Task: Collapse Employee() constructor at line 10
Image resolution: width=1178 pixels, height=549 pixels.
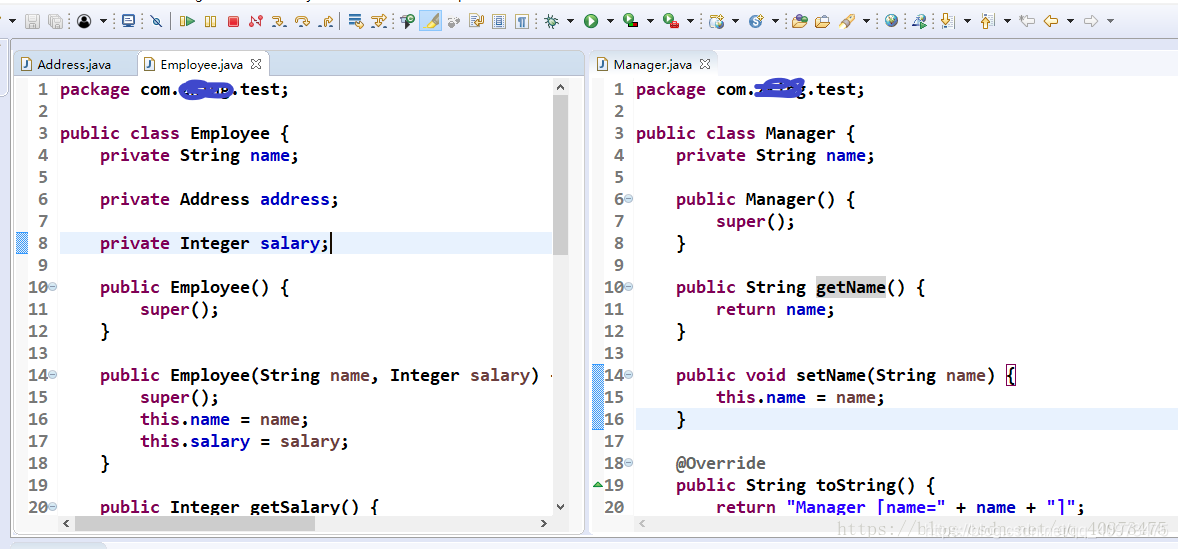Action: pyautogui.click(x=53, y=287)
